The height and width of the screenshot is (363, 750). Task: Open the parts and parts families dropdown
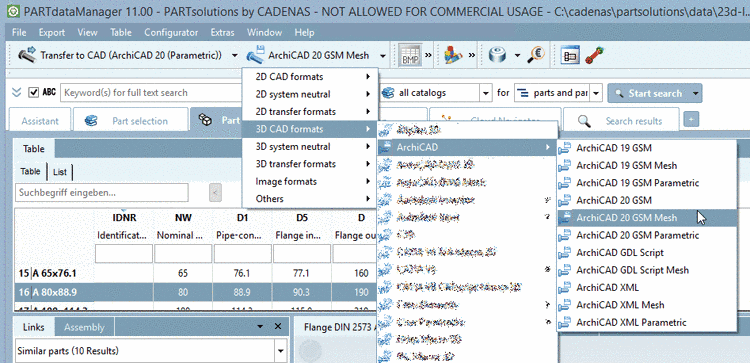tap(596, 93)
